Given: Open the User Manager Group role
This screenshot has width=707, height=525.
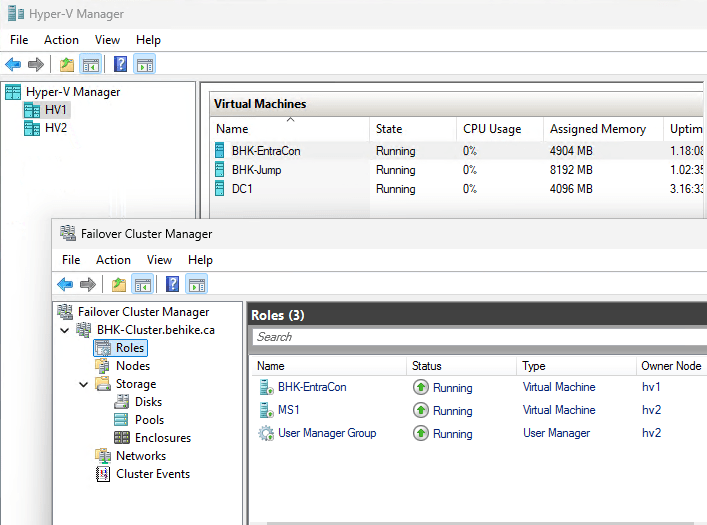Looking at the screenshot, I should [x=327, y=433].
